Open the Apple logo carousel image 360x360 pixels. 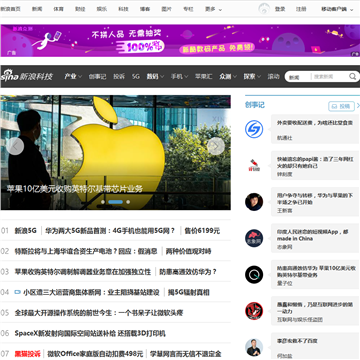(x=115, y=153)
